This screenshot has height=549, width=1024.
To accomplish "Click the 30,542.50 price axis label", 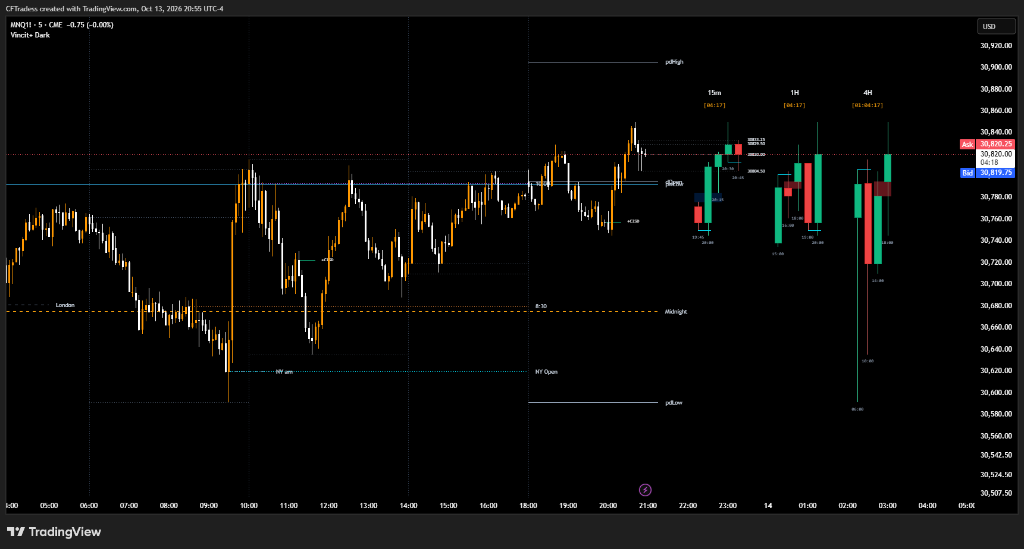I will [996, 454].
